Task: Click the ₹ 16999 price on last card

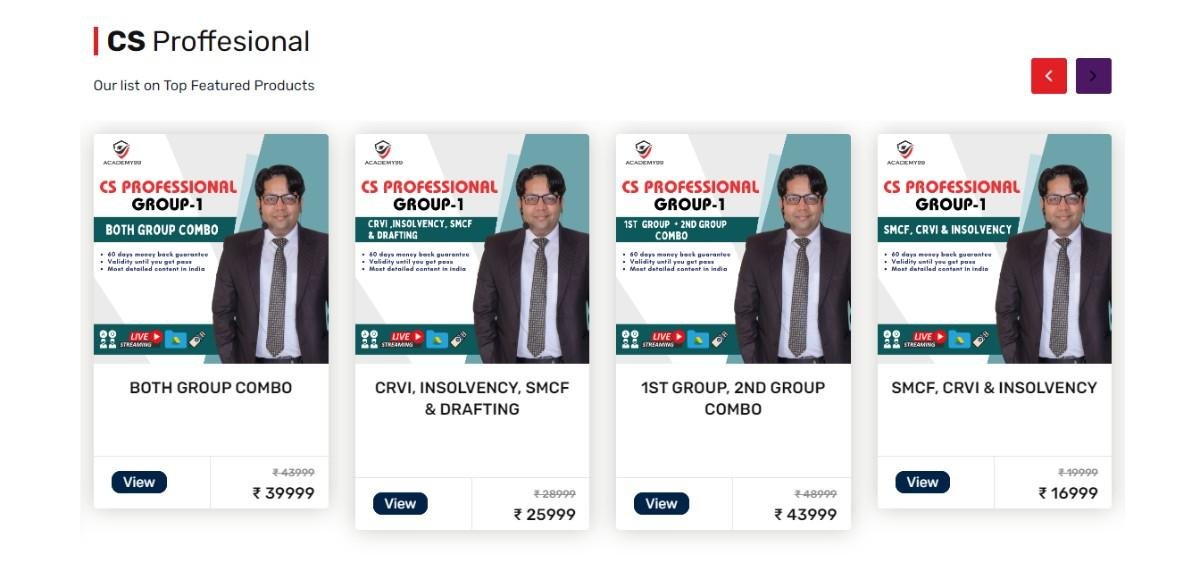Action: click(x=1068, y=493)
